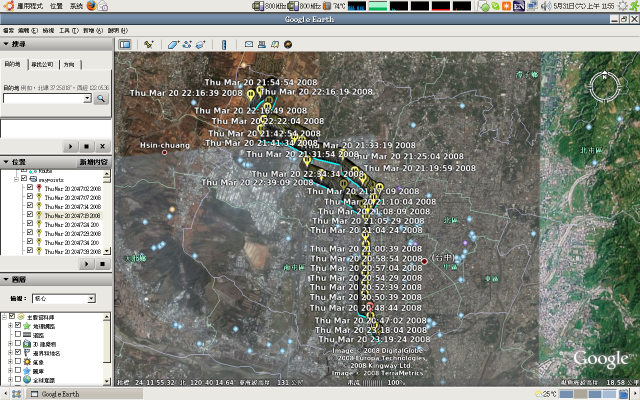Click the search text input field
Viewport: 640px width, 400px height.
43,98
